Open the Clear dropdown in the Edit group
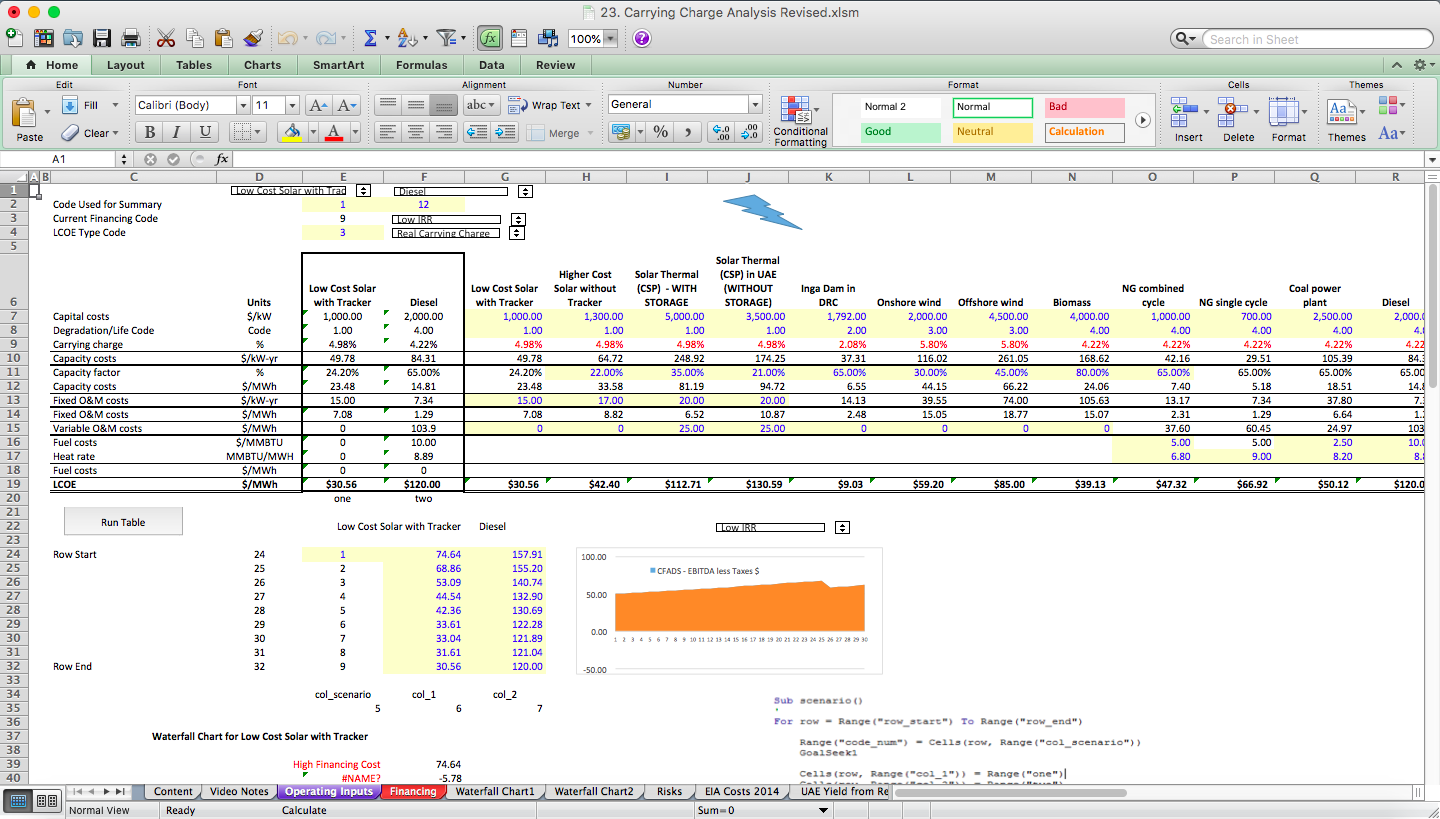Viewport: 1440px width, 819px height. (x=114, y=132)
